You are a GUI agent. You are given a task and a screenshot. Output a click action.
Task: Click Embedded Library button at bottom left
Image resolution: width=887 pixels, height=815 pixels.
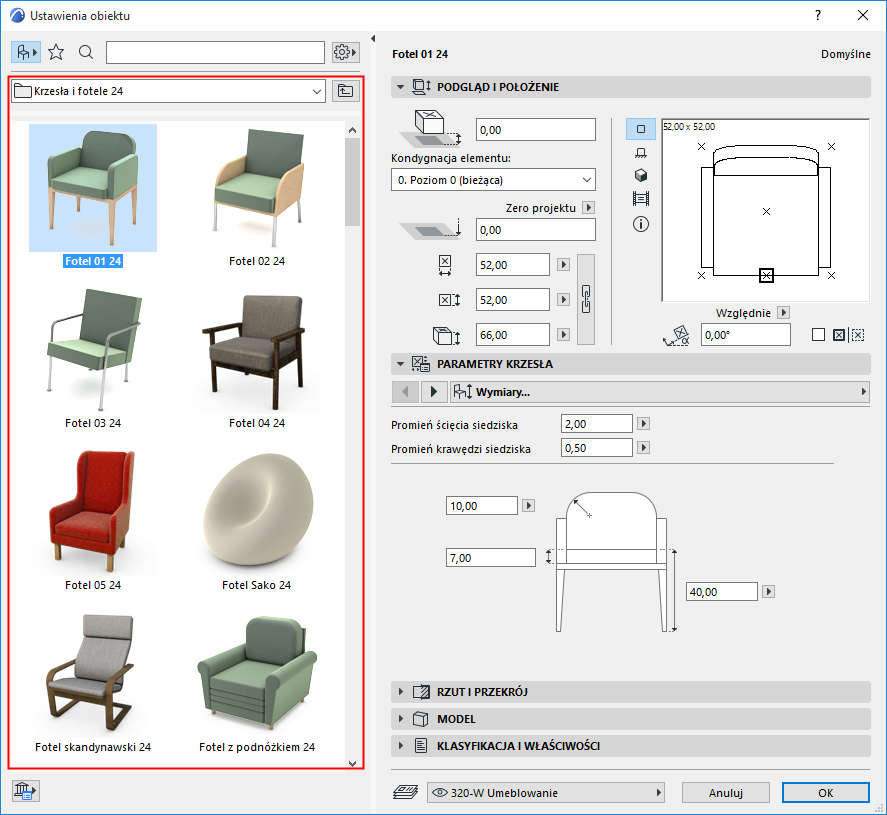(25, 792)
